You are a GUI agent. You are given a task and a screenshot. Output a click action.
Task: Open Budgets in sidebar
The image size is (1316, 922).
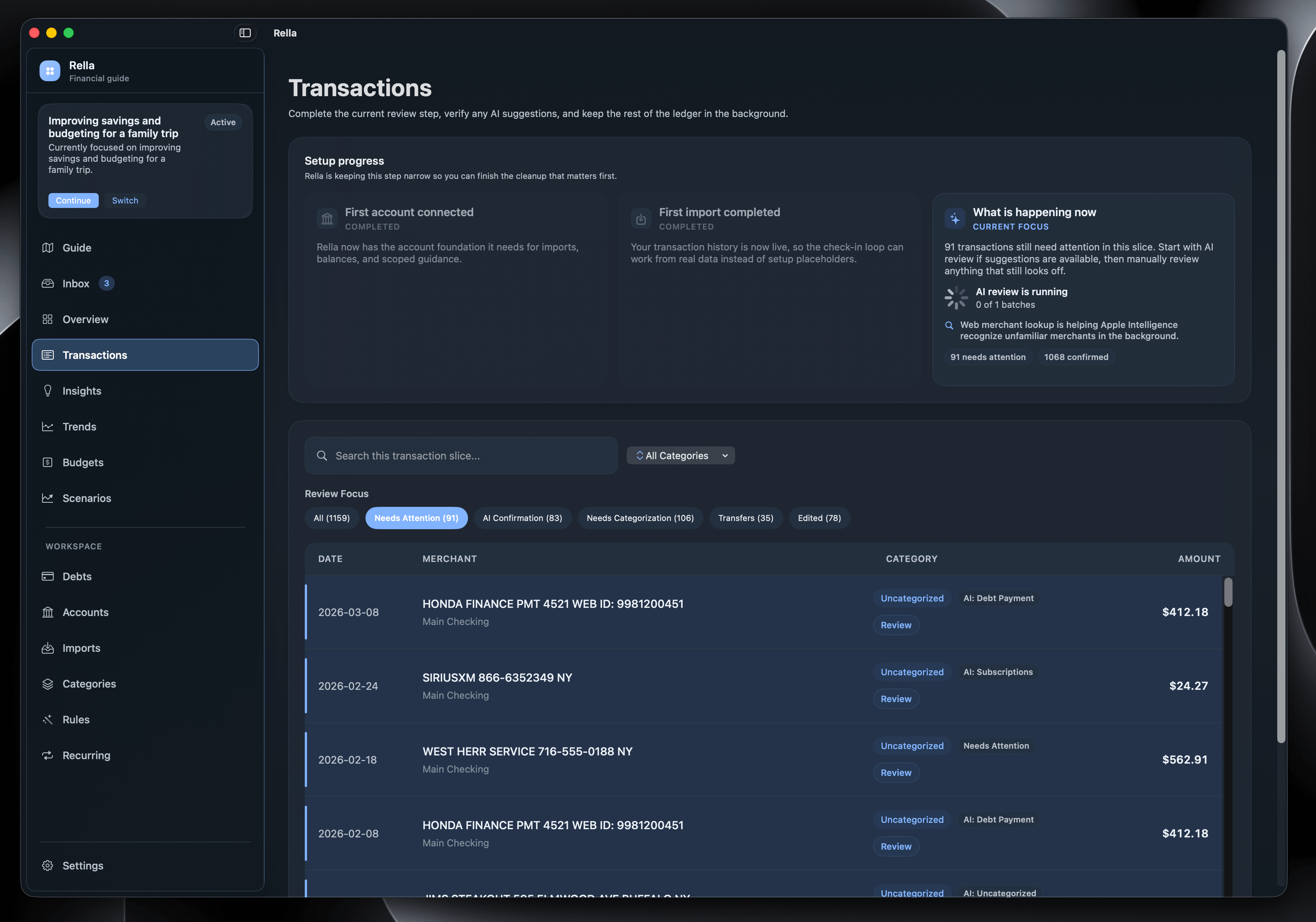[145, 462]
